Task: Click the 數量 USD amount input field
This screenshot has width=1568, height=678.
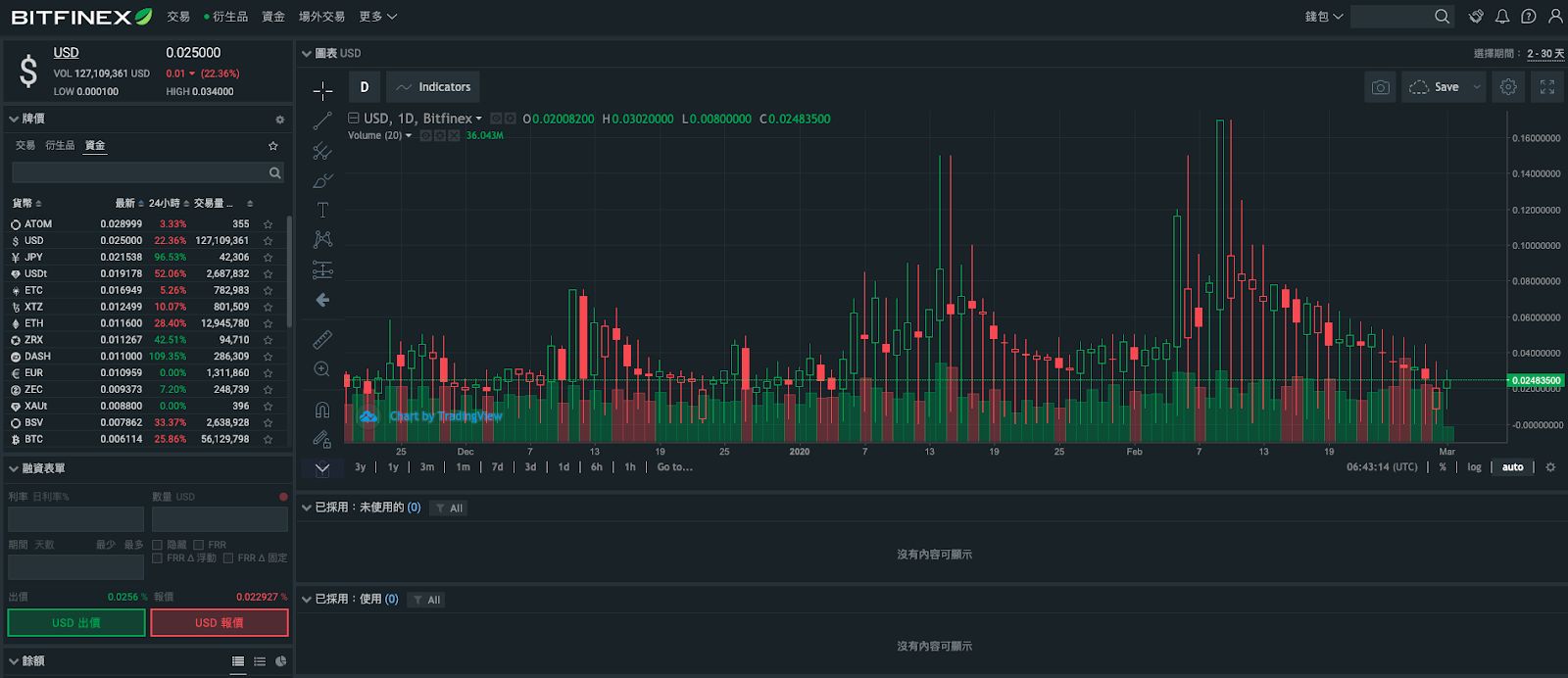Action: (220, 519)
